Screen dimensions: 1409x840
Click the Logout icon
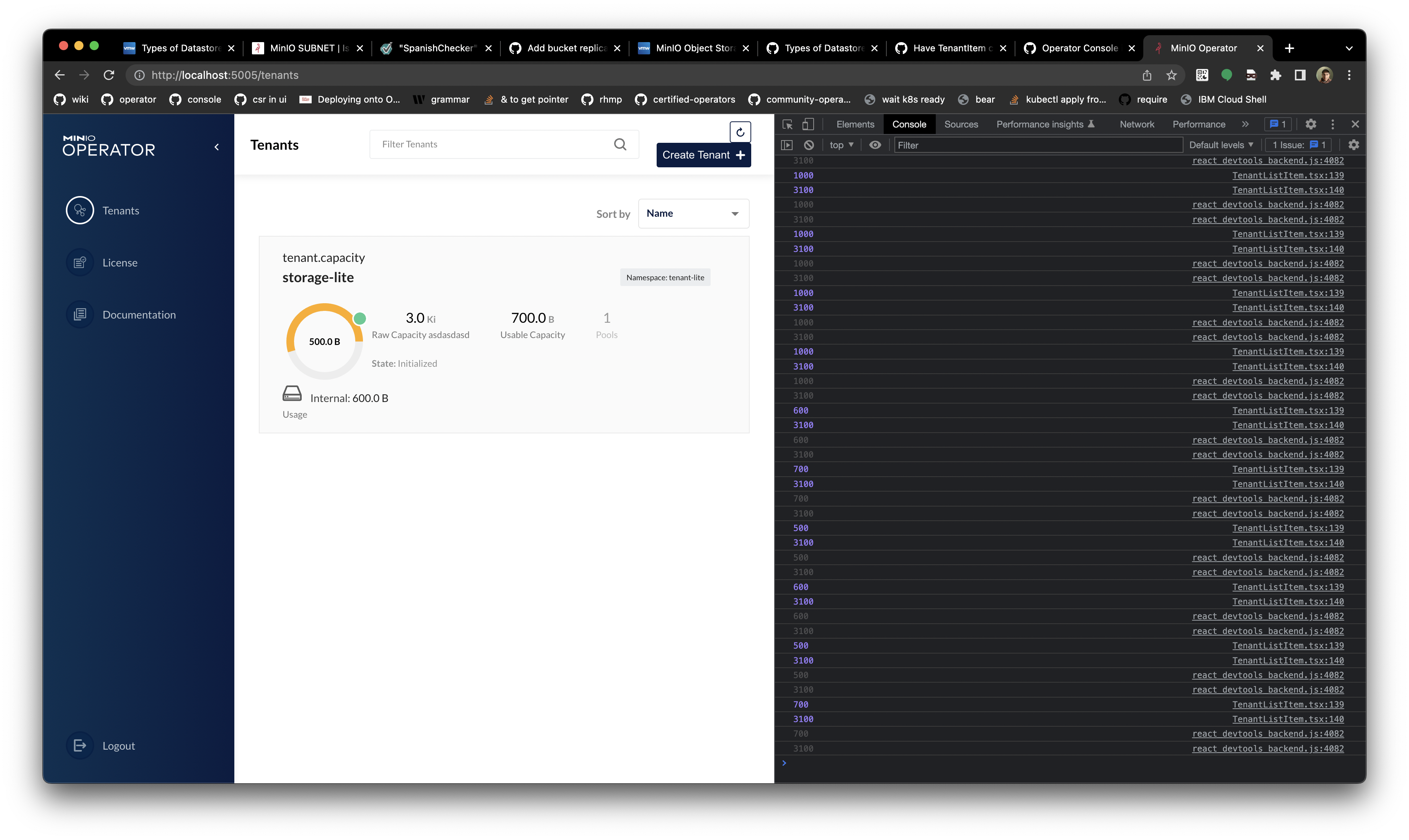pos(80,745)
